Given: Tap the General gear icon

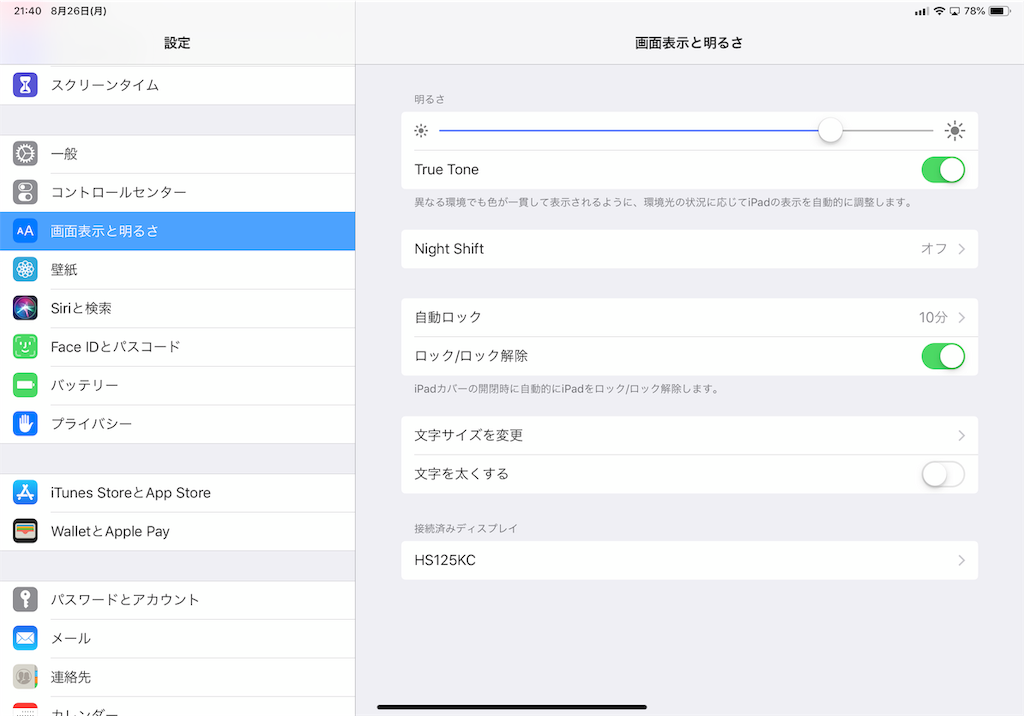Looking at the screenshot, I should pos(25,154).
